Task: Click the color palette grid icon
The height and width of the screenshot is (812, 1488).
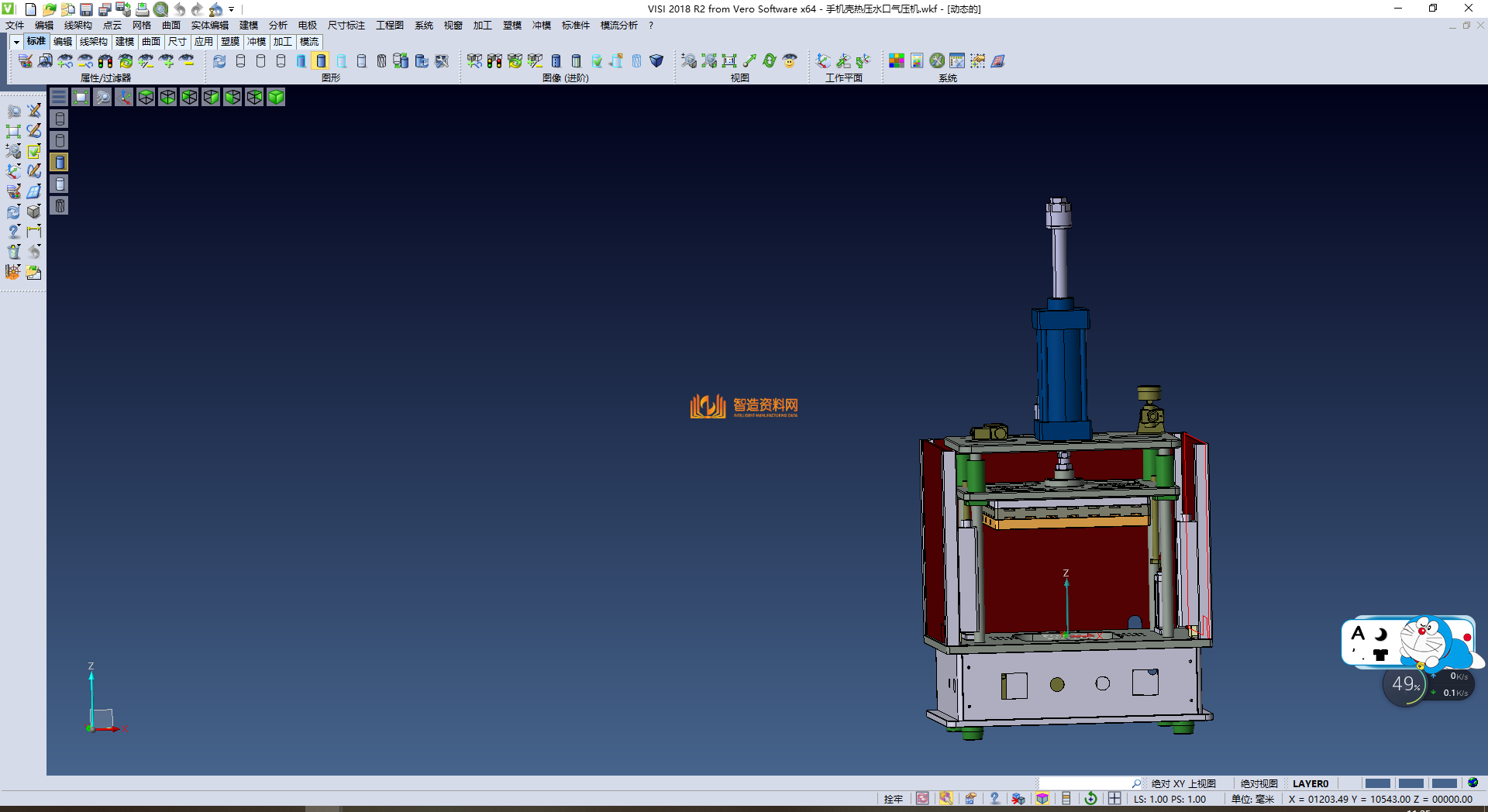Action: click(897, 61)
